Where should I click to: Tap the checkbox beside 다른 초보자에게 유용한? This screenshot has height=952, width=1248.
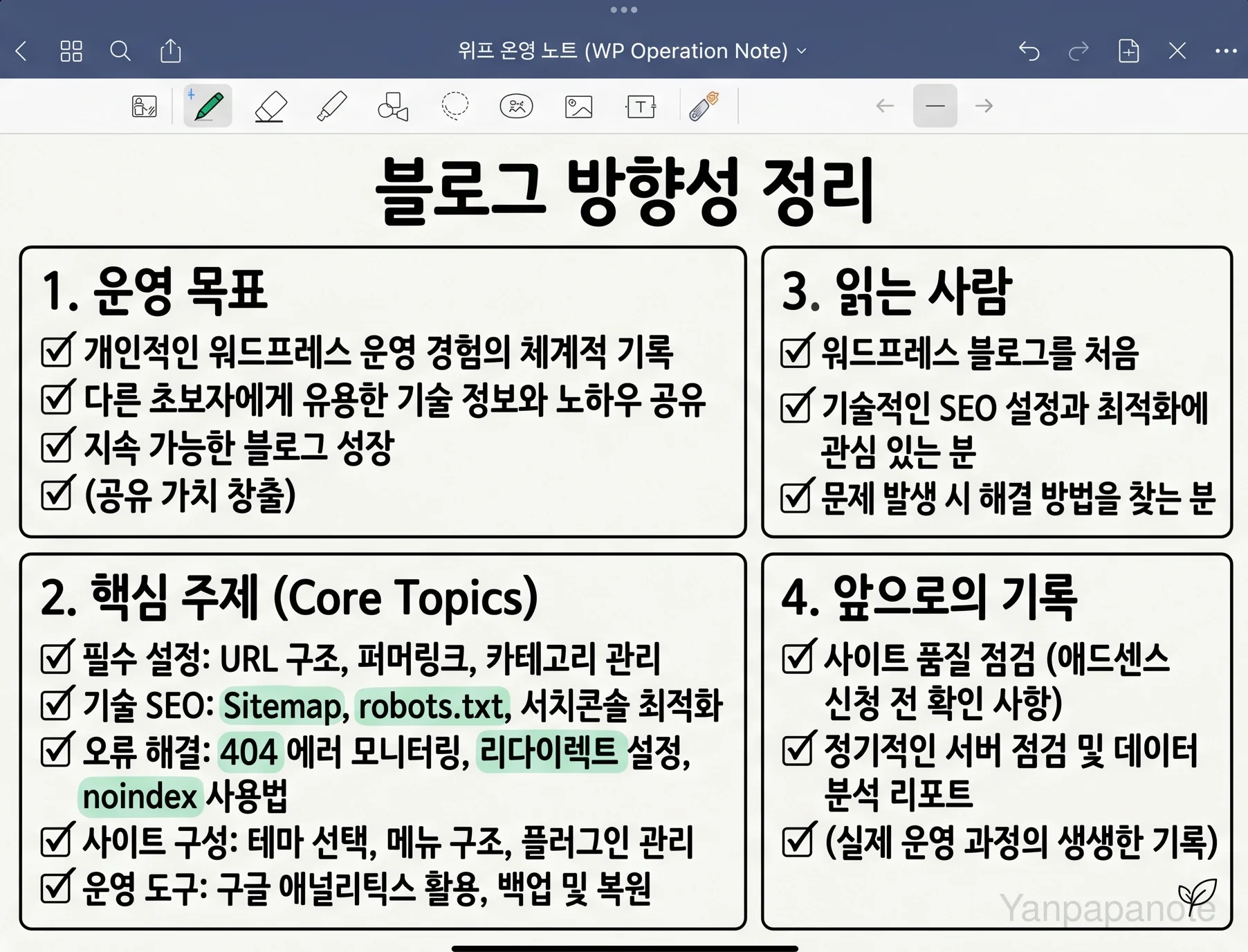(x=57, y=398)
